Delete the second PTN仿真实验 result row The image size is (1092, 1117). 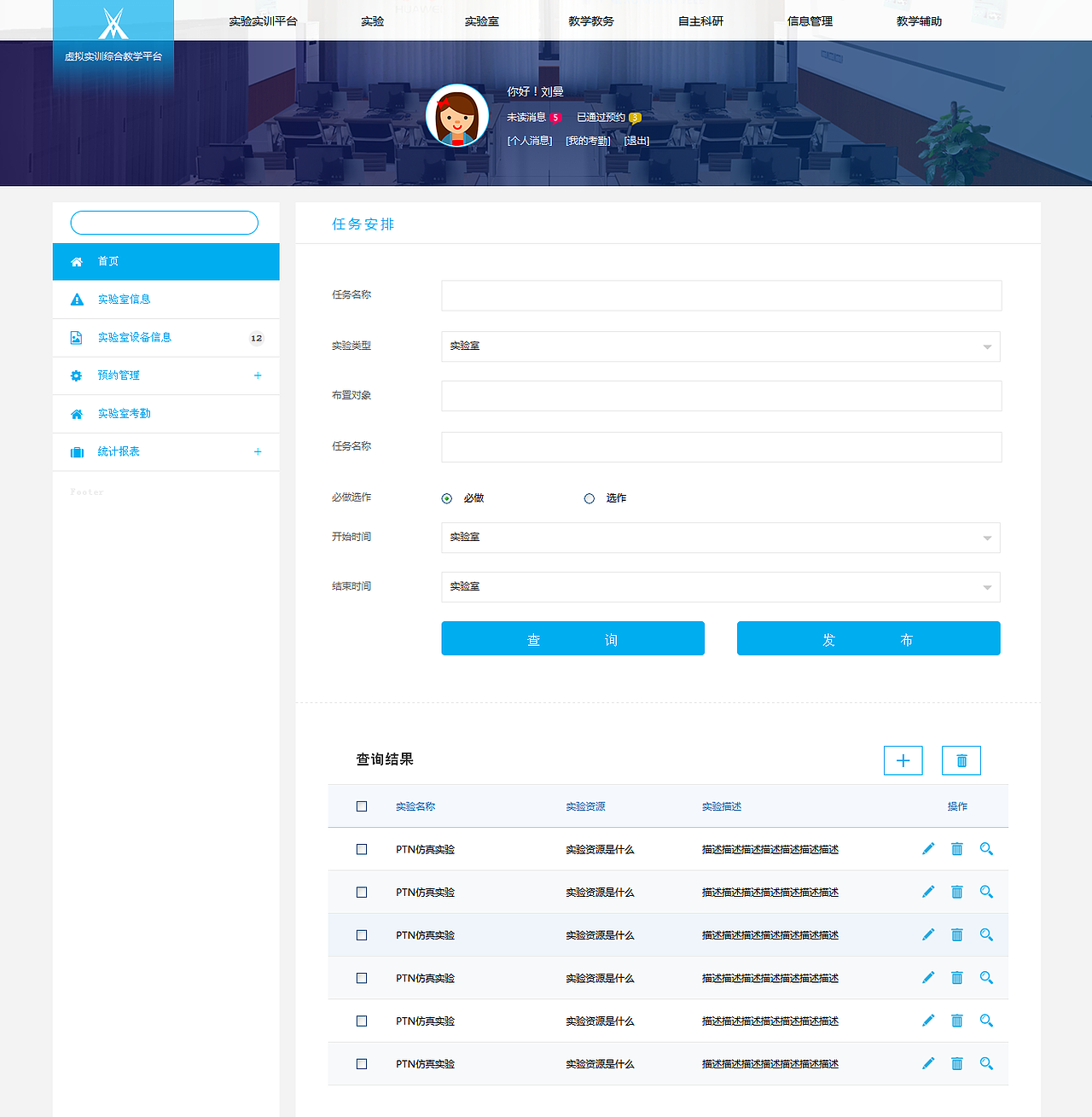[957, 892]
